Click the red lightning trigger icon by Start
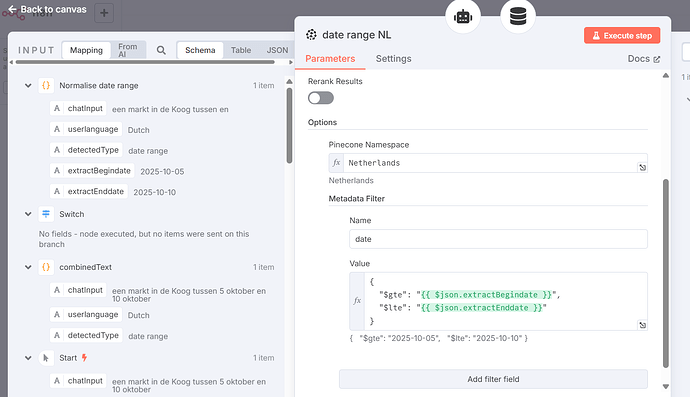690x397 pixels. 84,358
